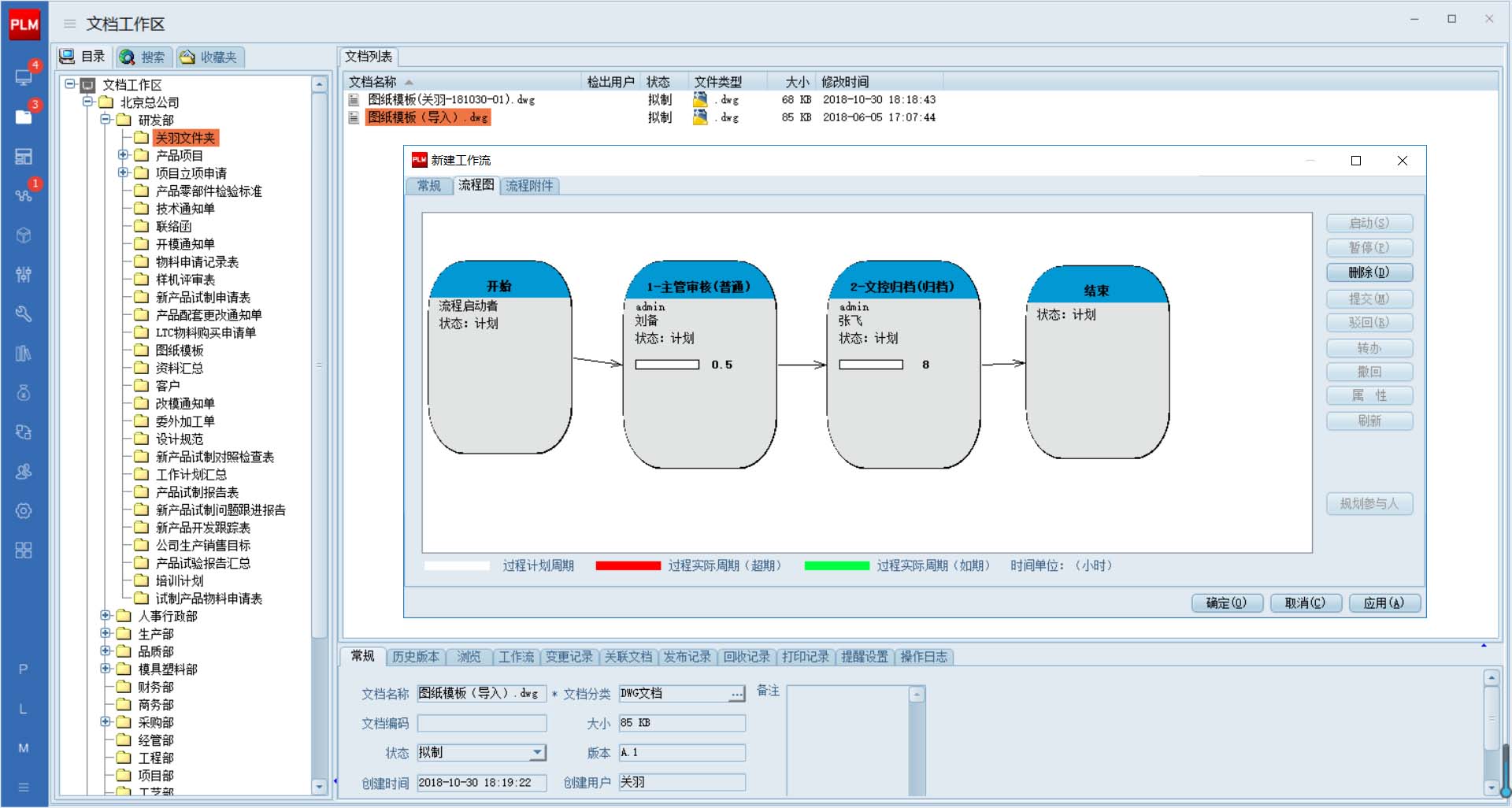Open the 3D cube icon in the sidebar

pos(24,235)
